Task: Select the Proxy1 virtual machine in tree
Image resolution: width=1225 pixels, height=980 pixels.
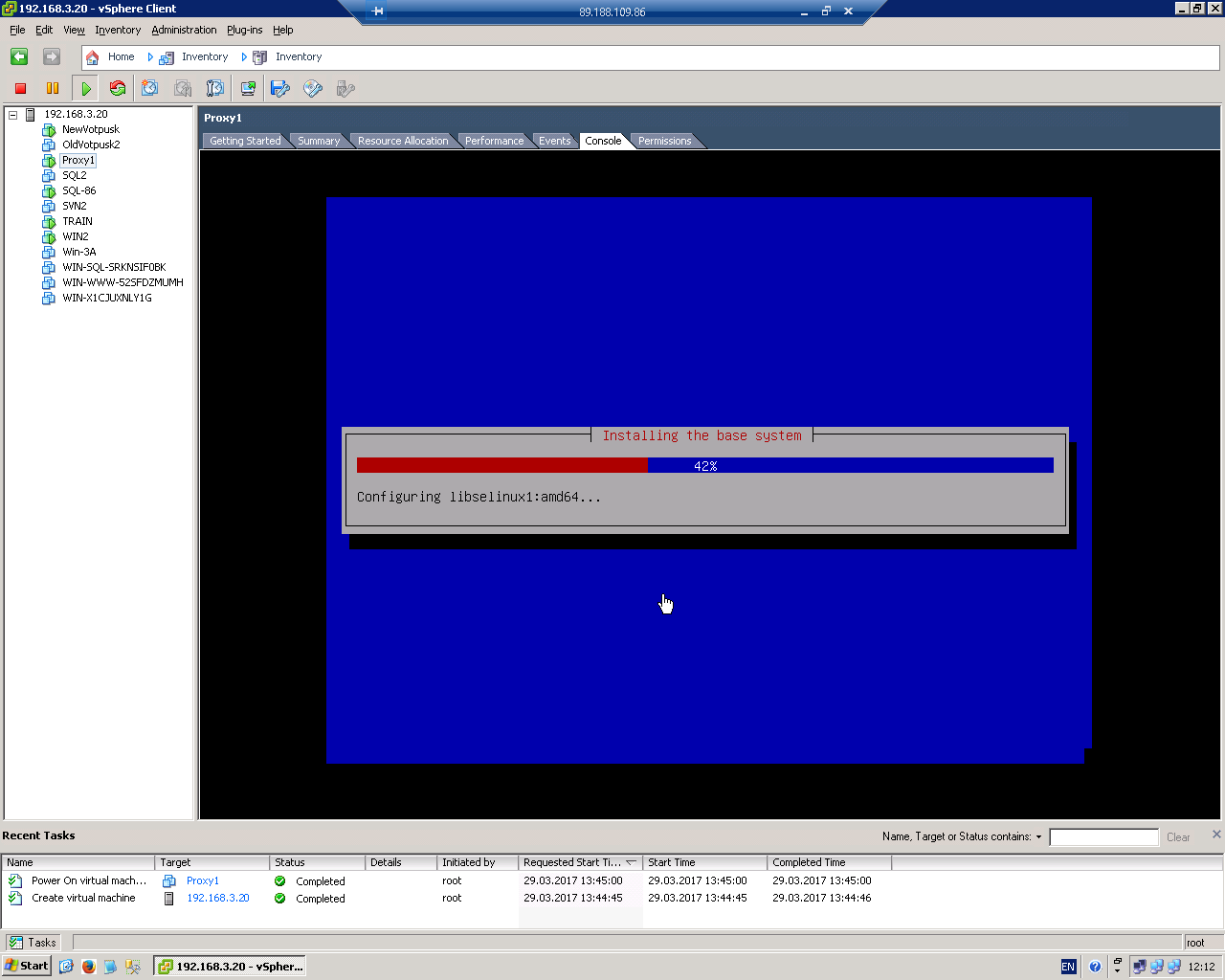Action: [78, 160]
